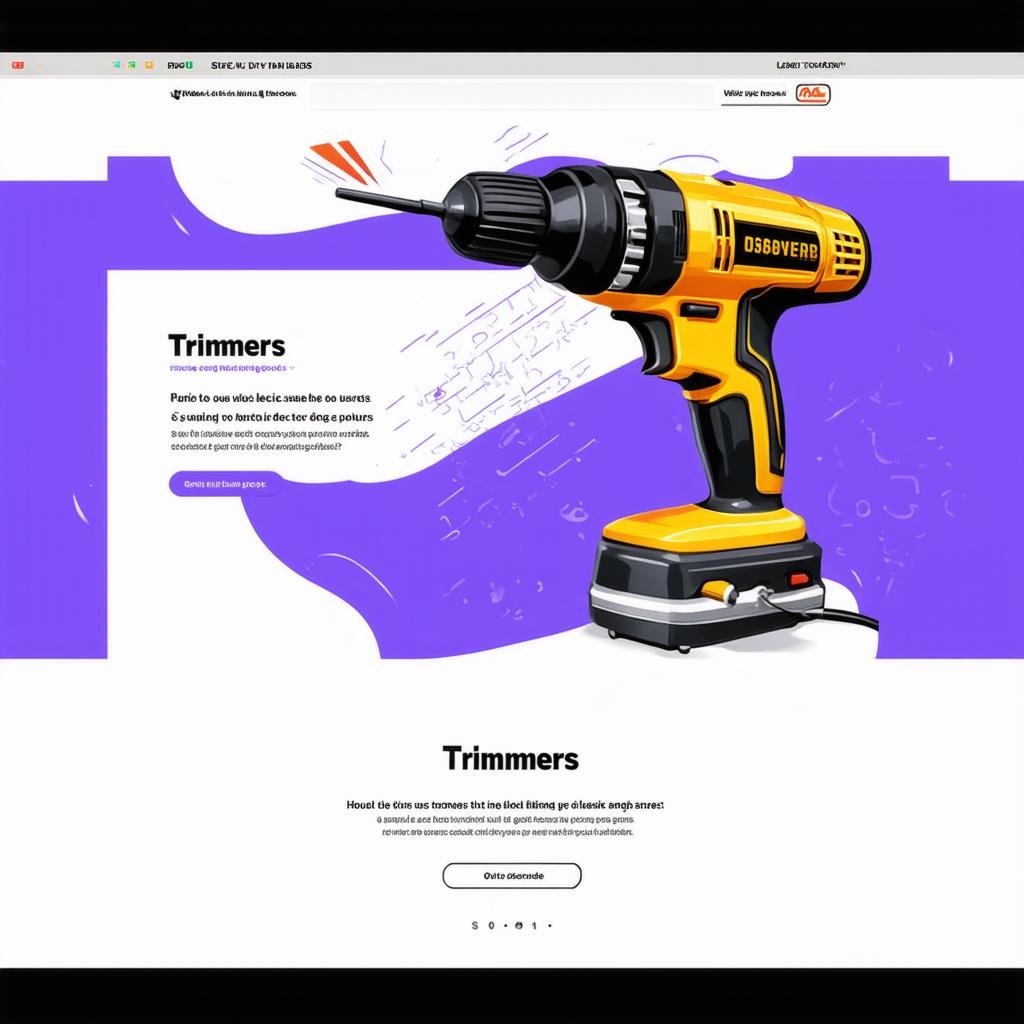This screenshot has width=1024, height=1024.
Task: Click the red switch on the drill base
Action: coord(797,578)
